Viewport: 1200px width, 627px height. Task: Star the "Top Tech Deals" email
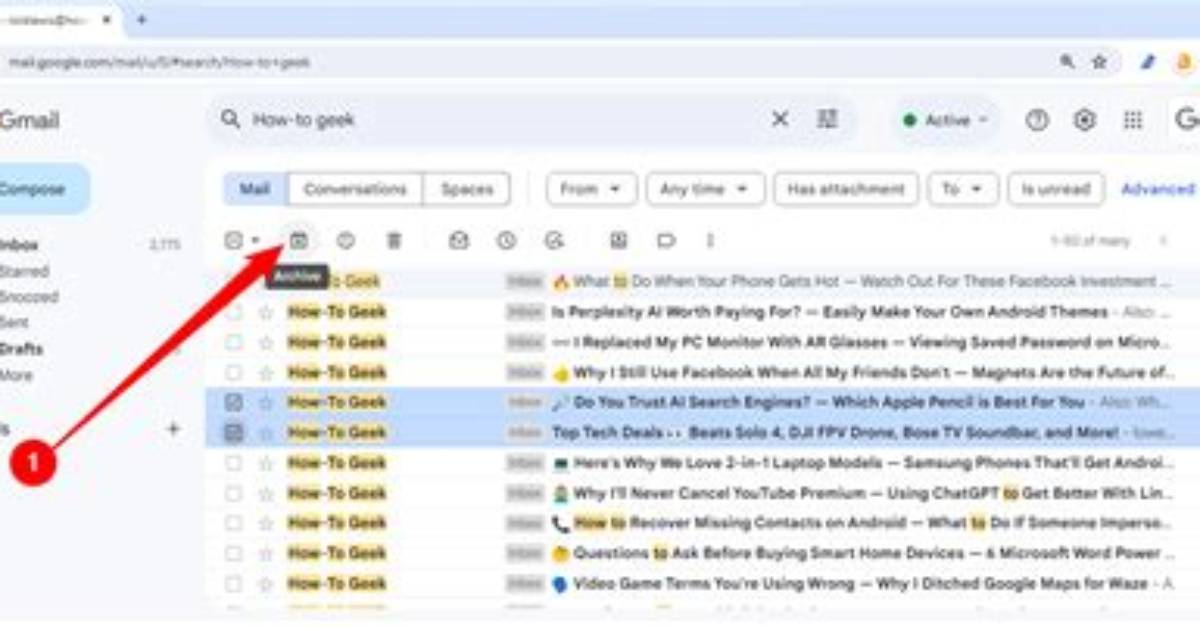tap(266, 432)
